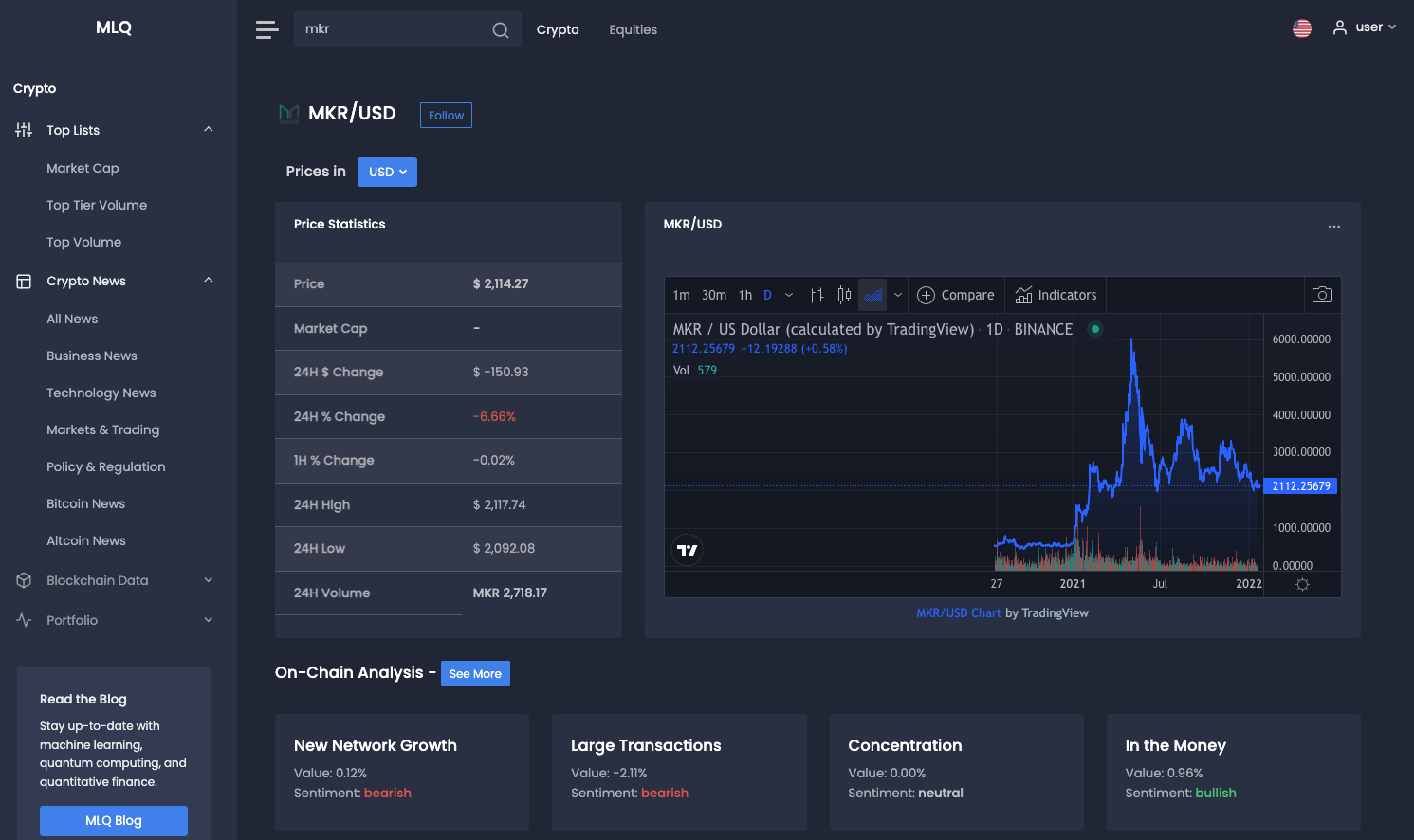Screen dimensions: 1414x840
Task: Open the Concentration card
Action: (957, 772)
